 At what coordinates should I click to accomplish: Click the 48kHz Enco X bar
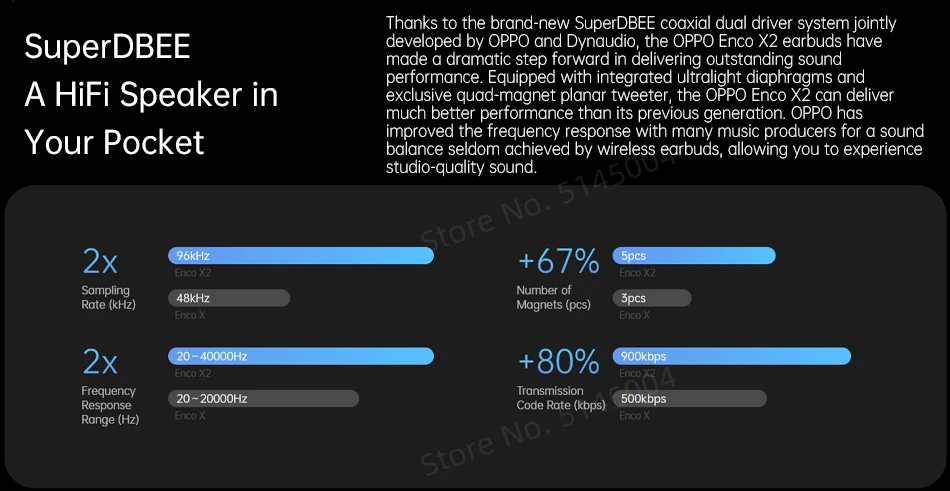pos(229,298)
